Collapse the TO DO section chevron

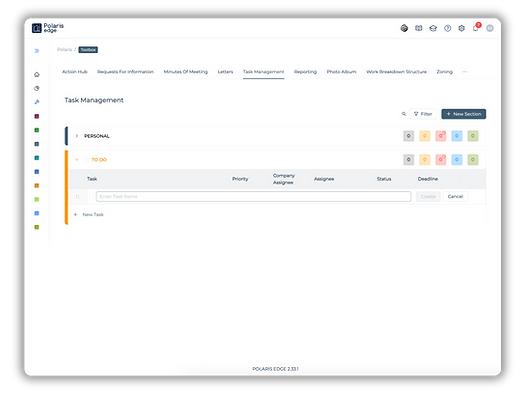77,160
